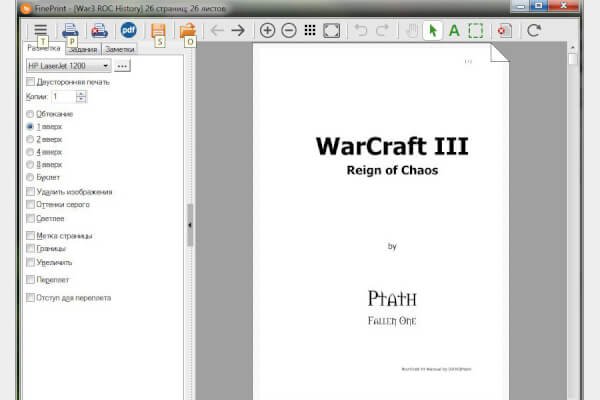Export using the blue pdf icon
This screenshot has height=400, width=600.
click(x=129, y=30)
